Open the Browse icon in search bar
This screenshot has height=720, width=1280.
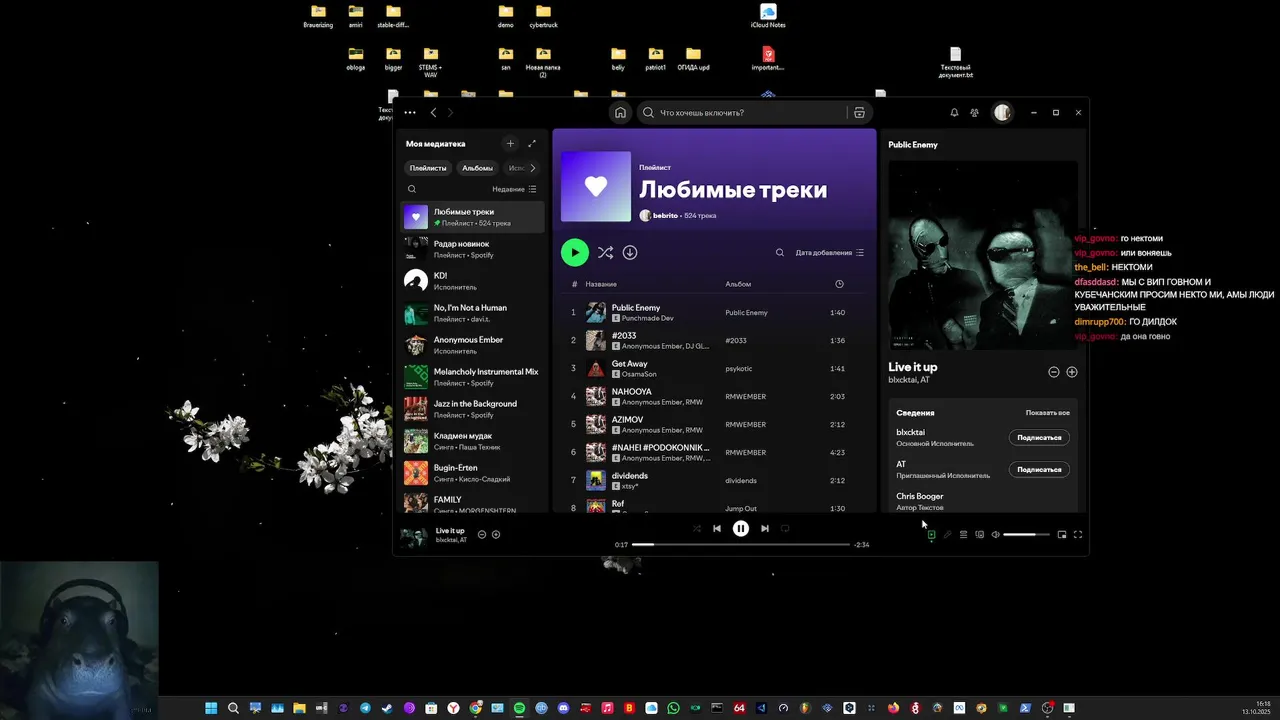tap(859, 113)
